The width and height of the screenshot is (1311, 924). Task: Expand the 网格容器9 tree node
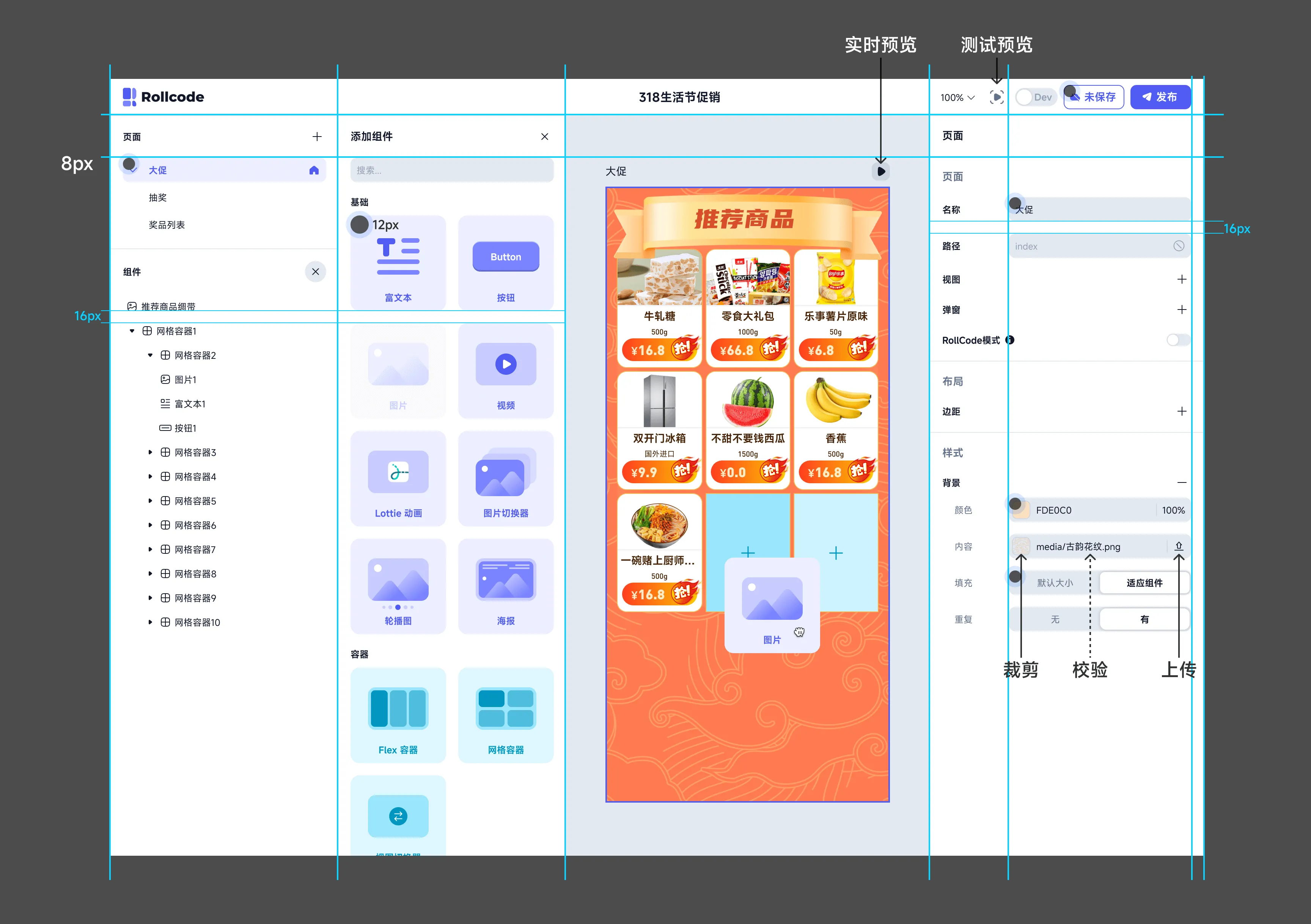click(150, 598)
